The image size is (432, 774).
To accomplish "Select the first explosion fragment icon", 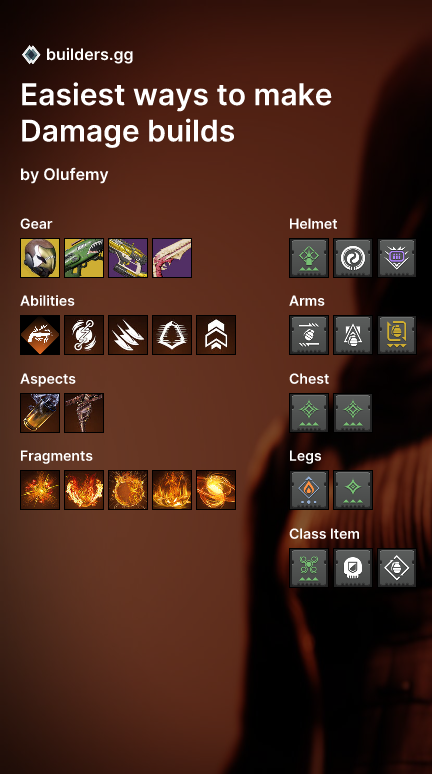I will pyautogui.click(x=40, y=490).
